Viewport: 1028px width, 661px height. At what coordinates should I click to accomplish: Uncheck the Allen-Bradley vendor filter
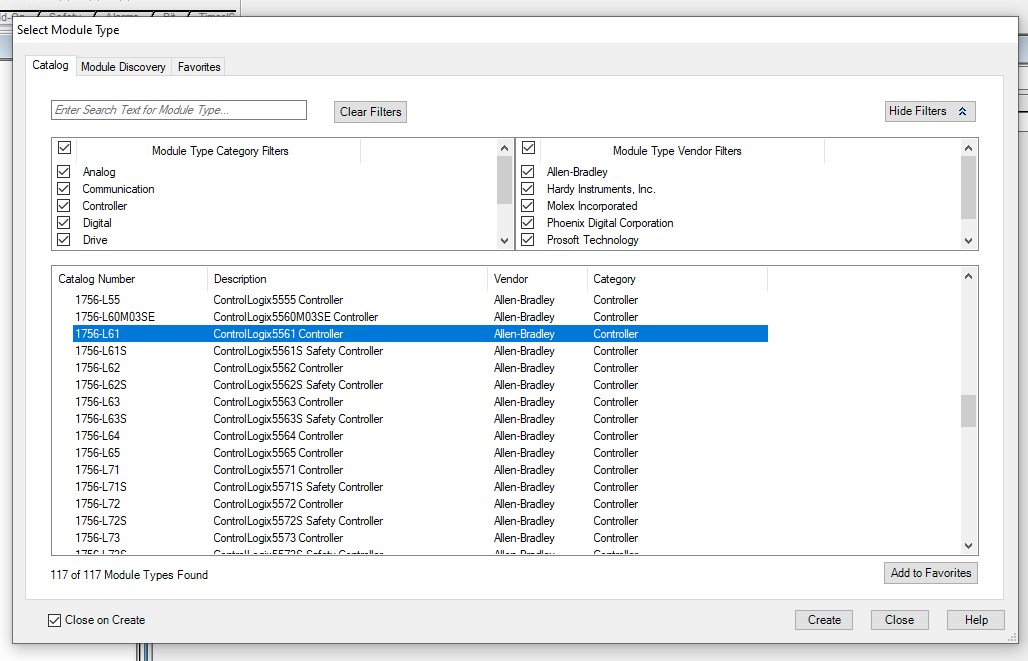(528, 172)
